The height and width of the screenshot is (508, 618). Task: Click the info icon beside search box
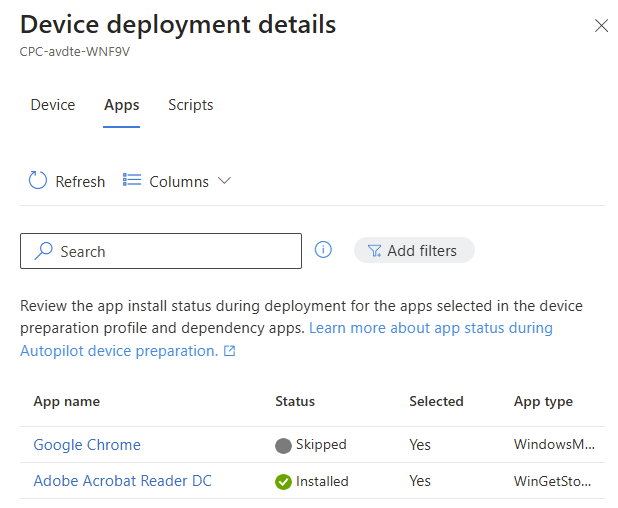tap(323, 250)
